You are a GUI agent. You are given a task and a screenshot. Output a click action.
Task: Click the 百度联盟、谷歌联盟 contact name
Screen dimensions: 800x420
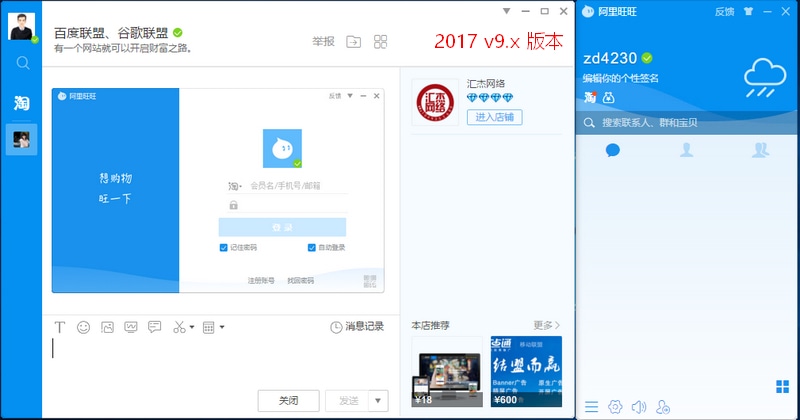[x=111, y=33]
